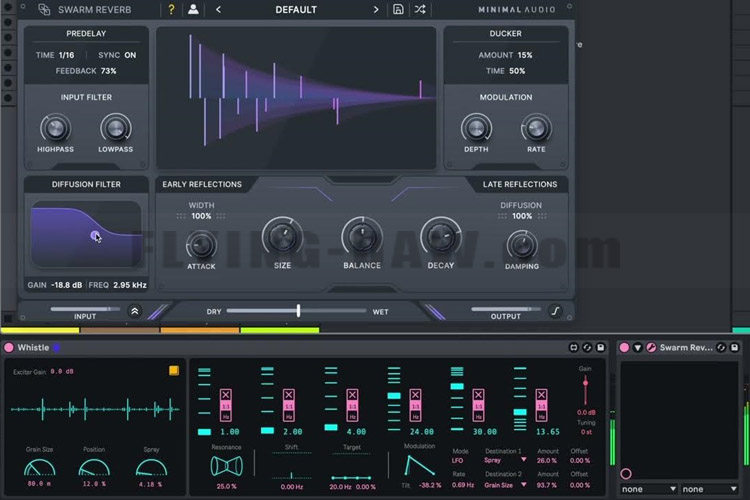Screen dimensions: 750x500
Task: Unfold Swarm Rev parameters with triangle button
Action: tap(638, 348)
